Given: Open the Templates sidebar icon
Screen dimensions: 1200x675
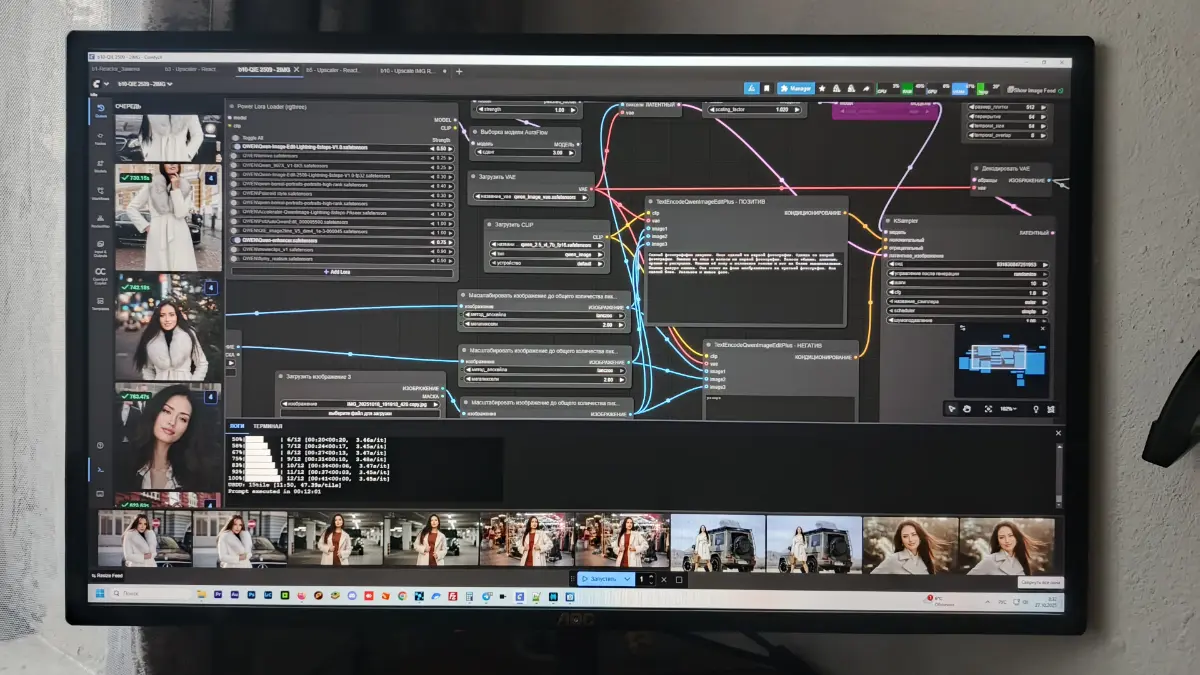Looking at the screenshot, I should click(102, 304).
